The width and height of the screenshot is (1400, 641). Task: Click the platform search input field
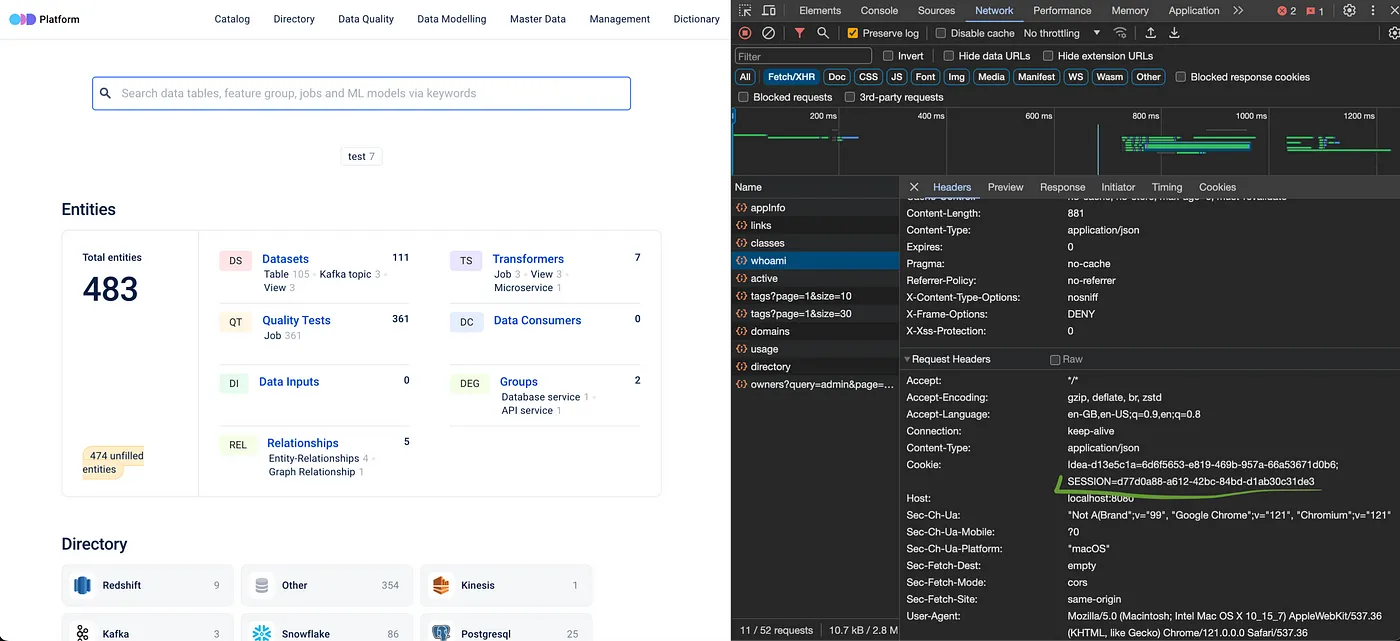pyautogui.click(x=362, y=93)
